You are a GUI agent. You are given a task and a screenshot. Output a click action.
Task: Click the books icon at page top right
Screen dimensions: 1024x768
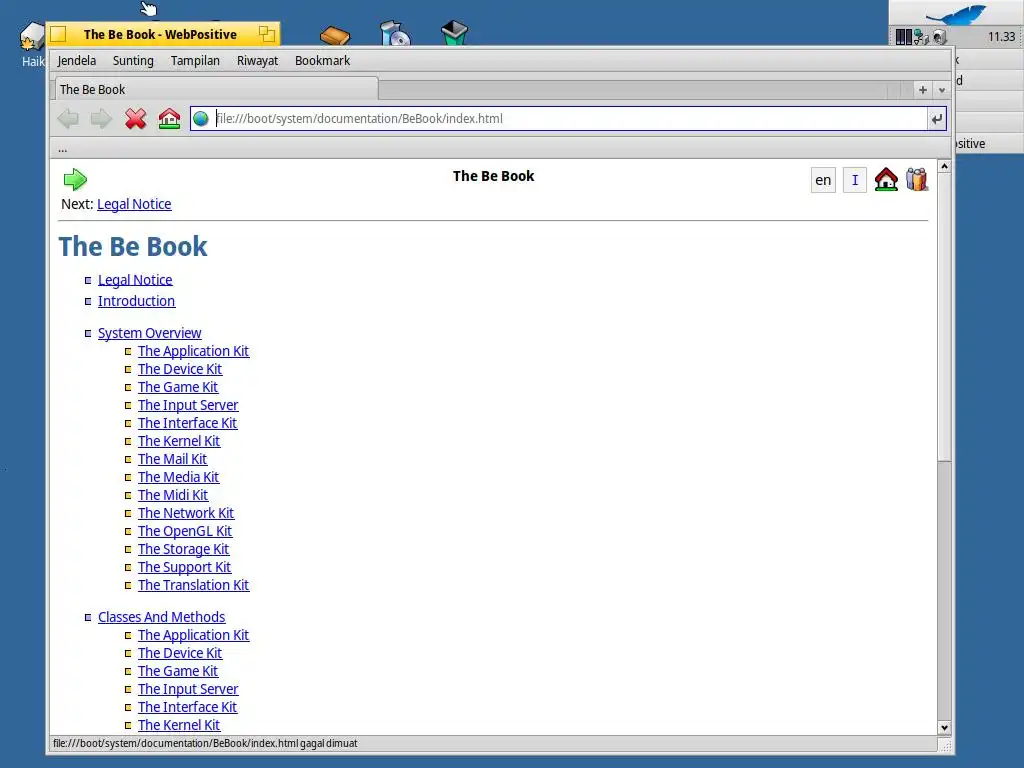917,180
